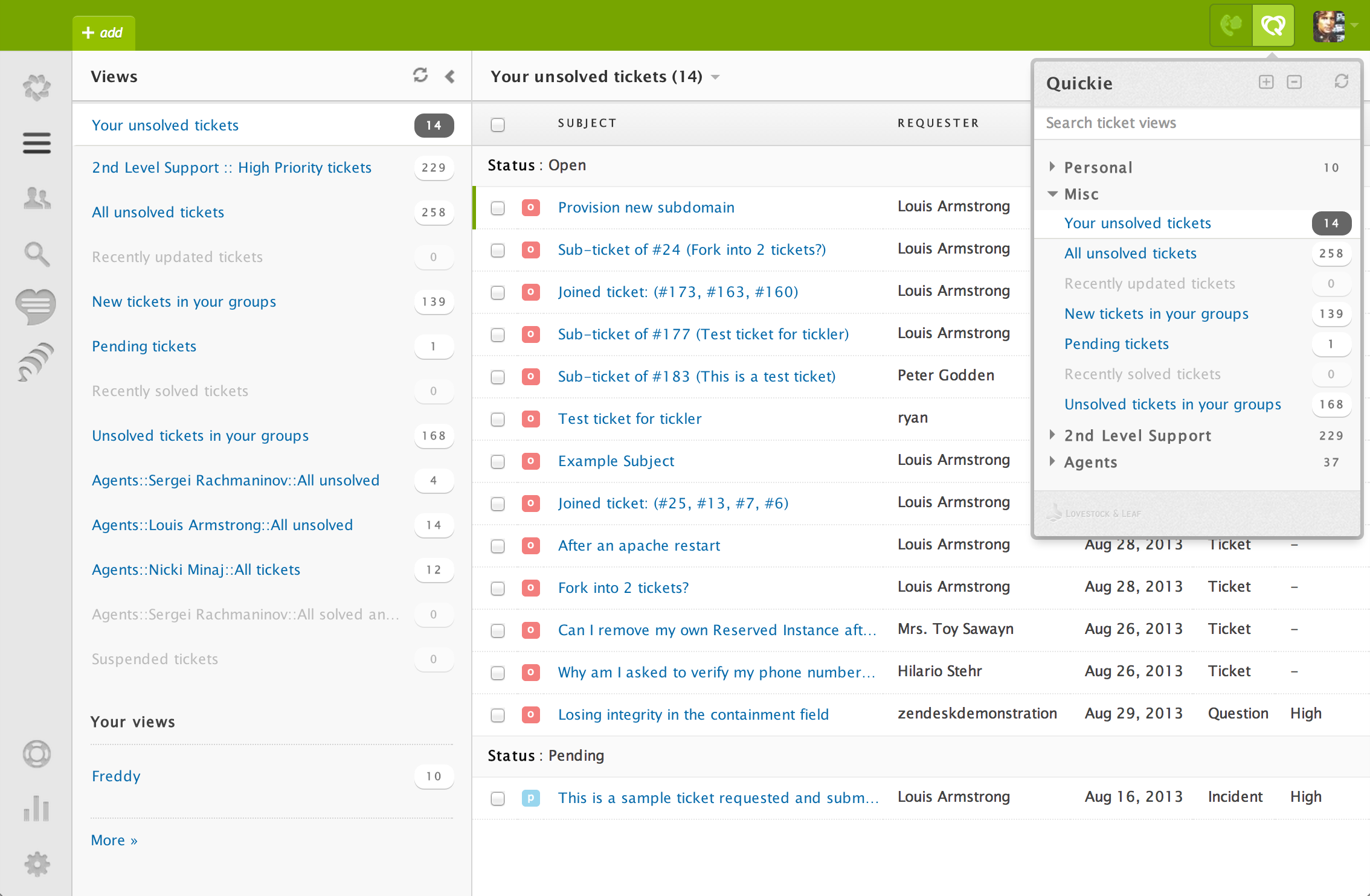1370x896 pixels.
Task: Check the Can I remove my own Reserved Instance row
Action: [x=498, y=631]
